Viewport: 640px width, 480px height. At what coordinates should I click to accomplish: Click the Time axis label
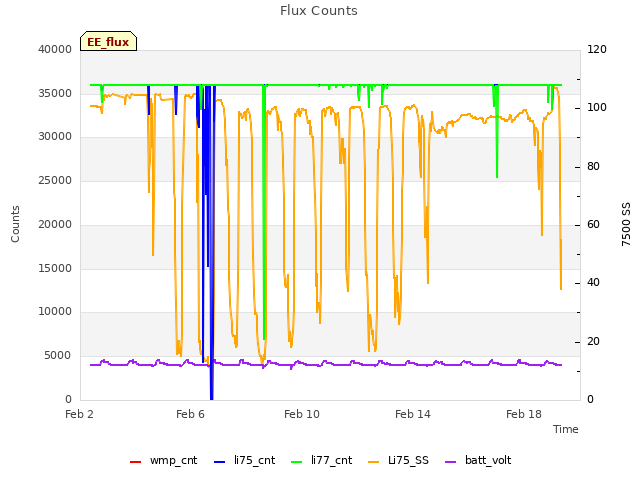pos(566,429)
